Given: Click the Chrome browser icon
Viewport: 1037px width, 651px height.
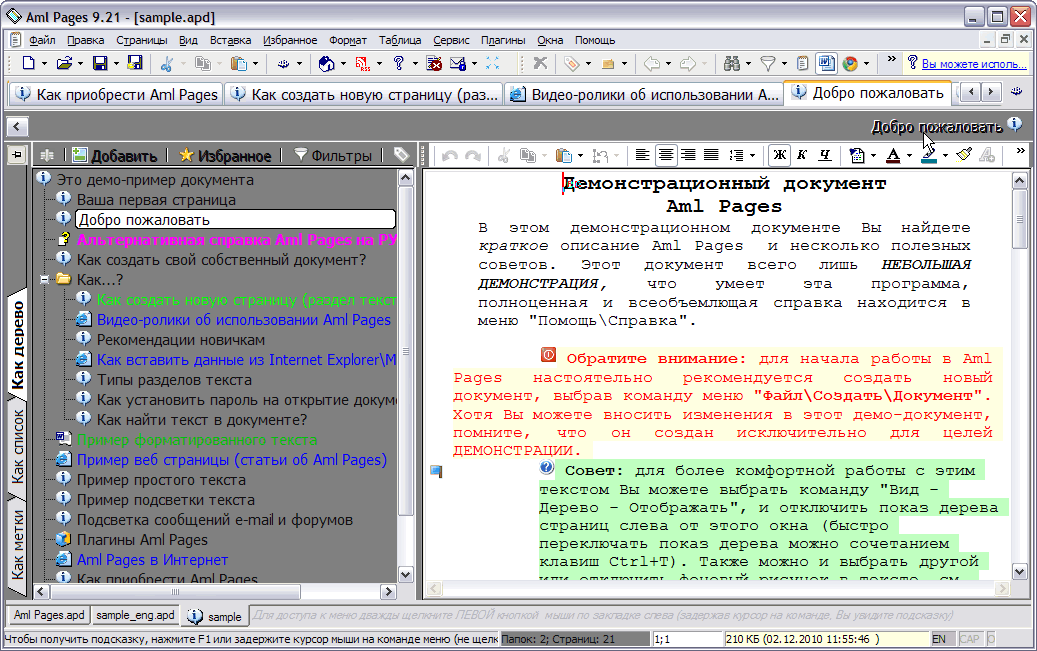Looking at the screenshot, I should pyautogui.click(x=850, y=64).
